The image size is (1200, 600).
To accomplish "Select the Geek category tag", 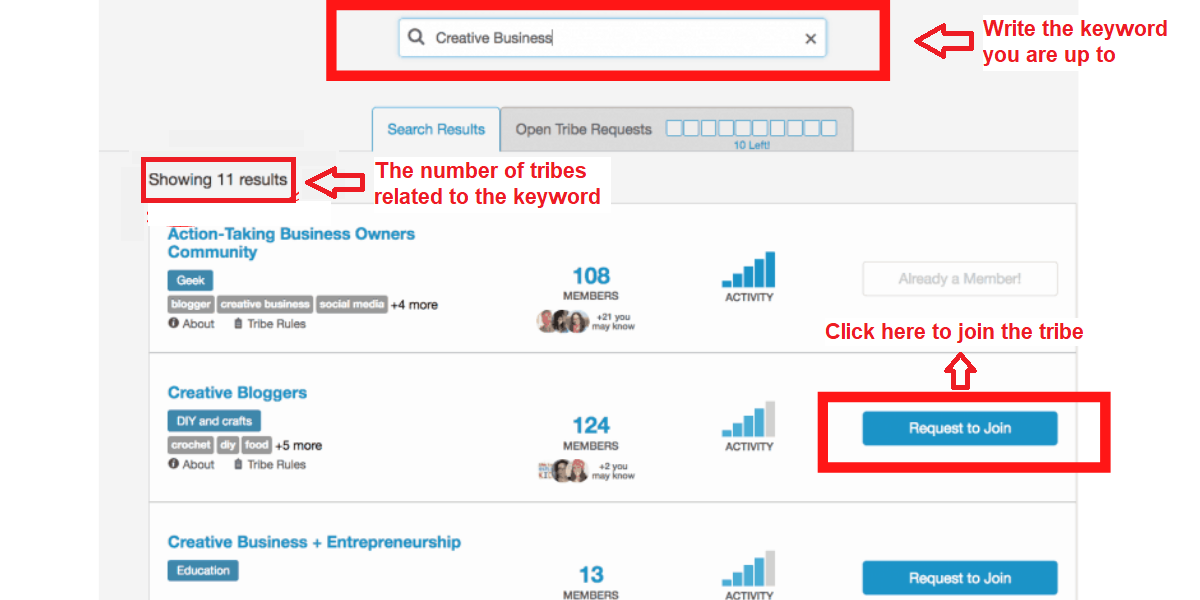I will click(x=190, y=281).
